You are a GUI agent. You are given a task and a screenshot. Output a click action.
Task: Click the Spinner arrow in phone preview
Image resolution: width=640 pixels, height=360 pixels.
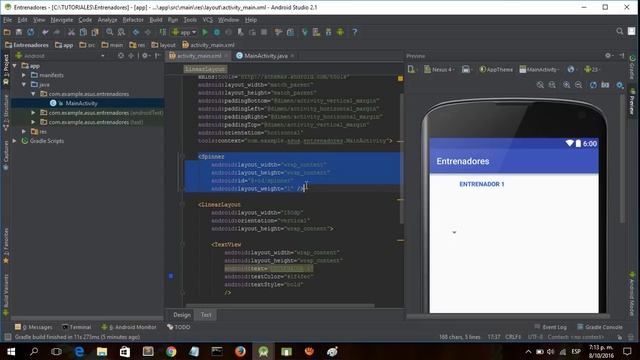coord(454,233)
